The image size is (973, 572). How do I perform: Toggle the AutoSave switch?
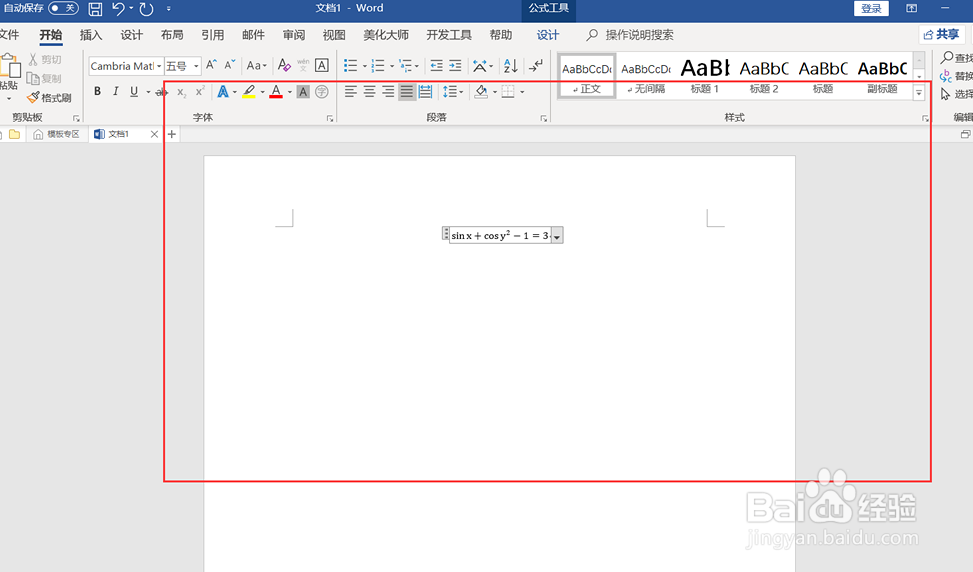(x=63, y=8)
